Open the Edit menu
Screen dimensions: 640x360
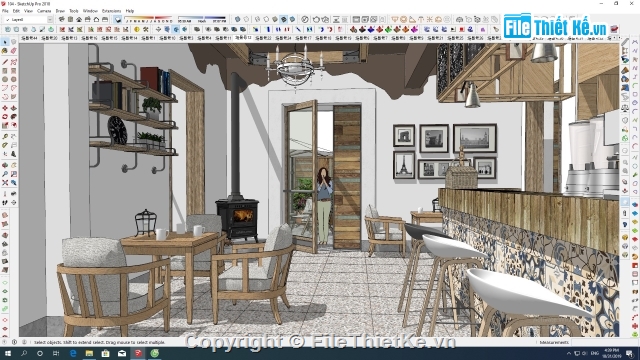(16, 11)
